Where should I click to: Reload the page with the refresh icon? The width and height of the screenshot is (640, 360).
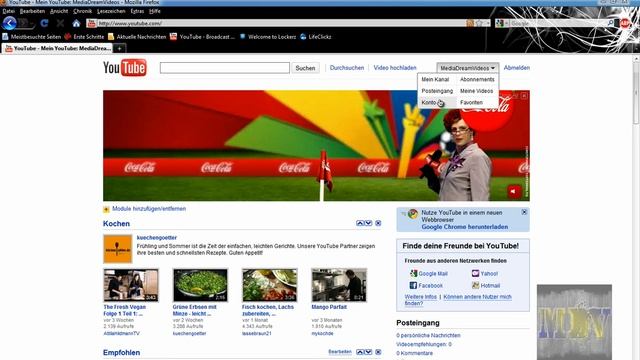[x=44, y=23]
